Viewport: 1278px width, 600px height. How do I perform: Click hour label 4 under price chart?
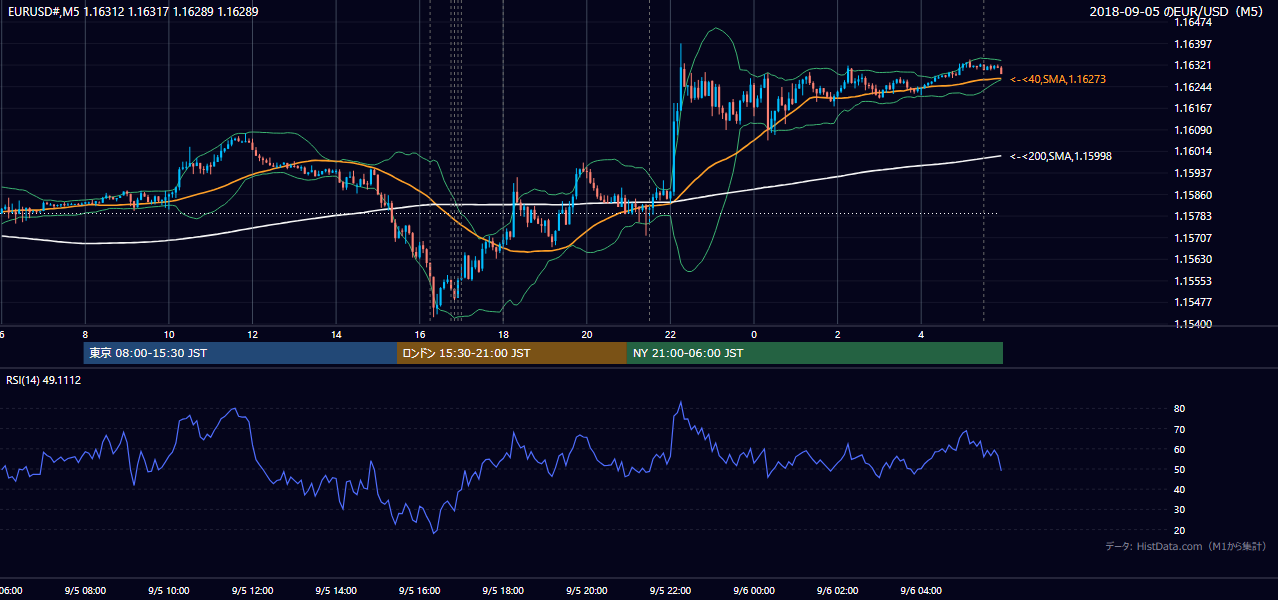(x=921, y=335)
